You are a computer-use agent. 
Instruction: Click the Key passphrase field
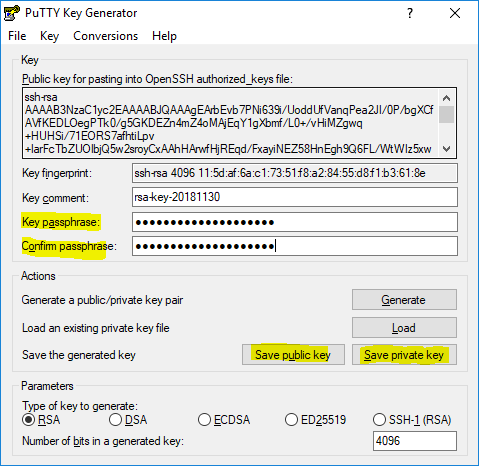295,222
